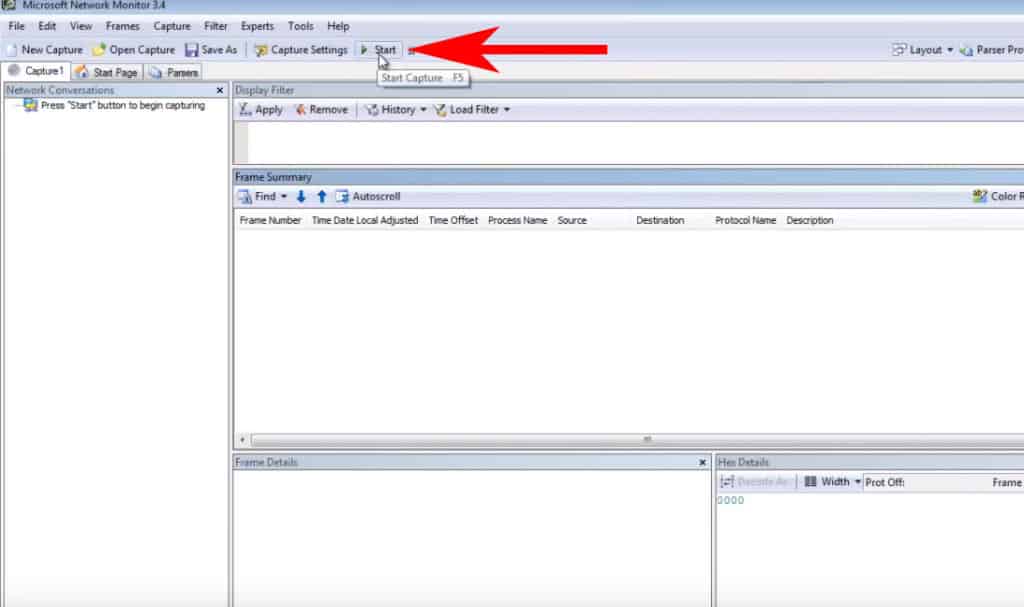Open Capture Settings

pyautogui.click(x=301, y=50)
